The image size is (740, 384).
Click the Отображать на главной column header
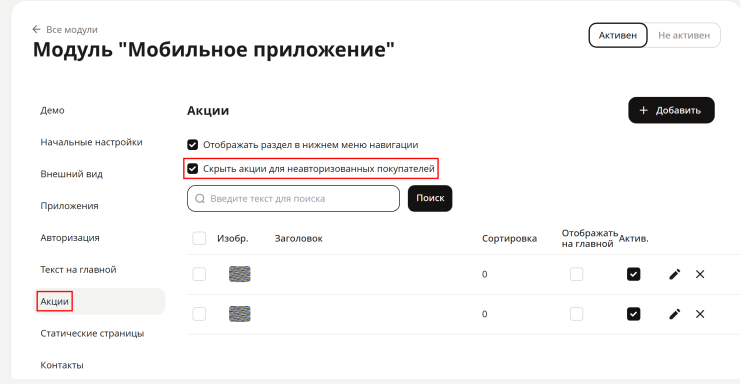[x=589, y=238]
